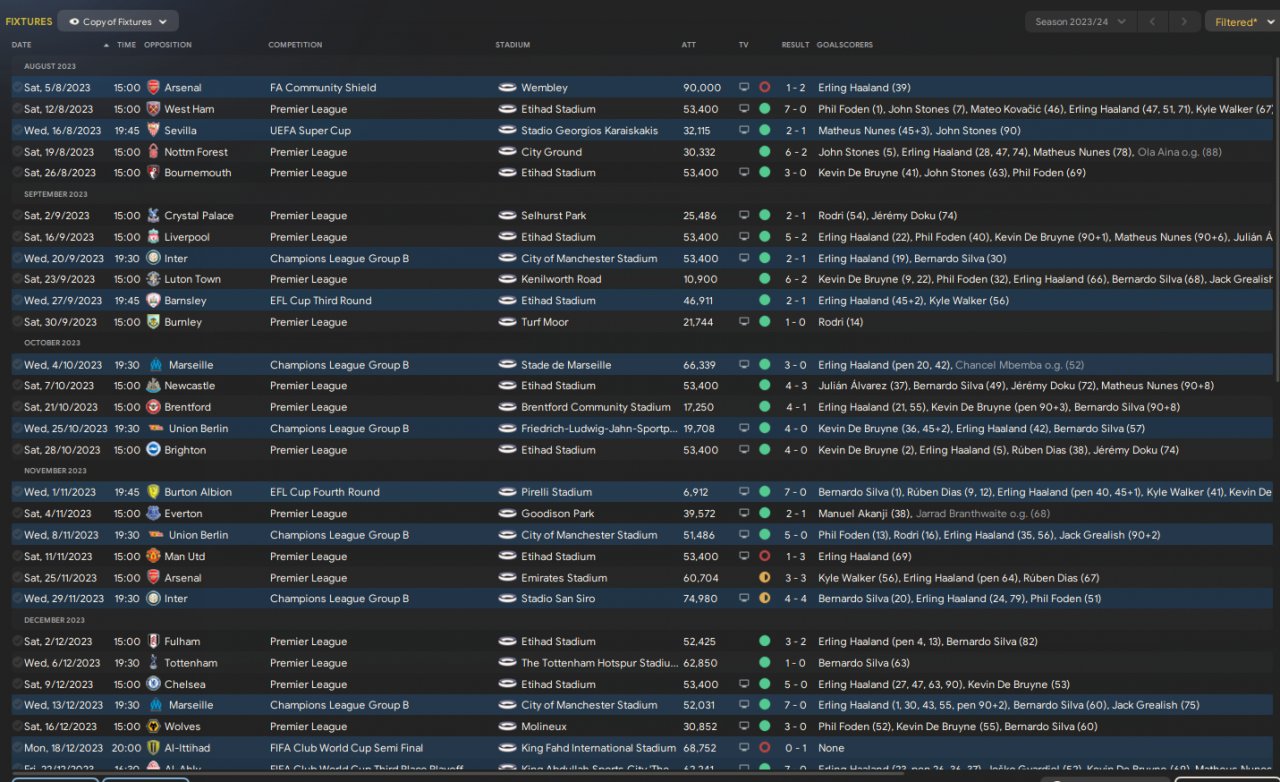Click the Burton Albion club badge
Viewport: 1280px width, 782px height.
[153, 492]
